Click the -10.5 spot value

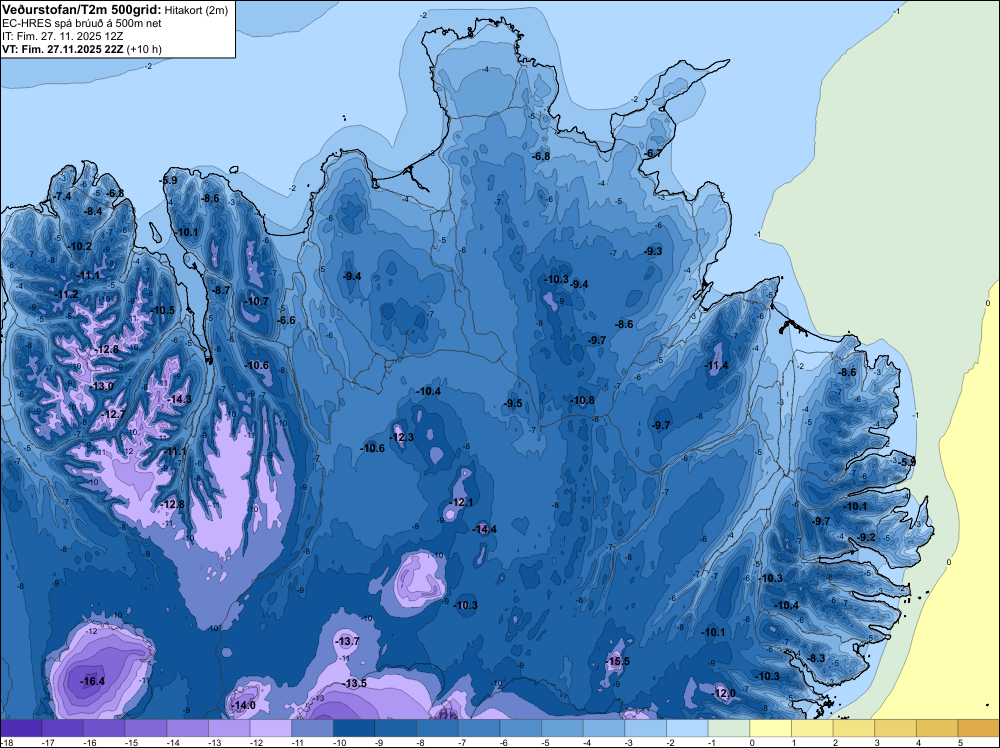[163, 310]
